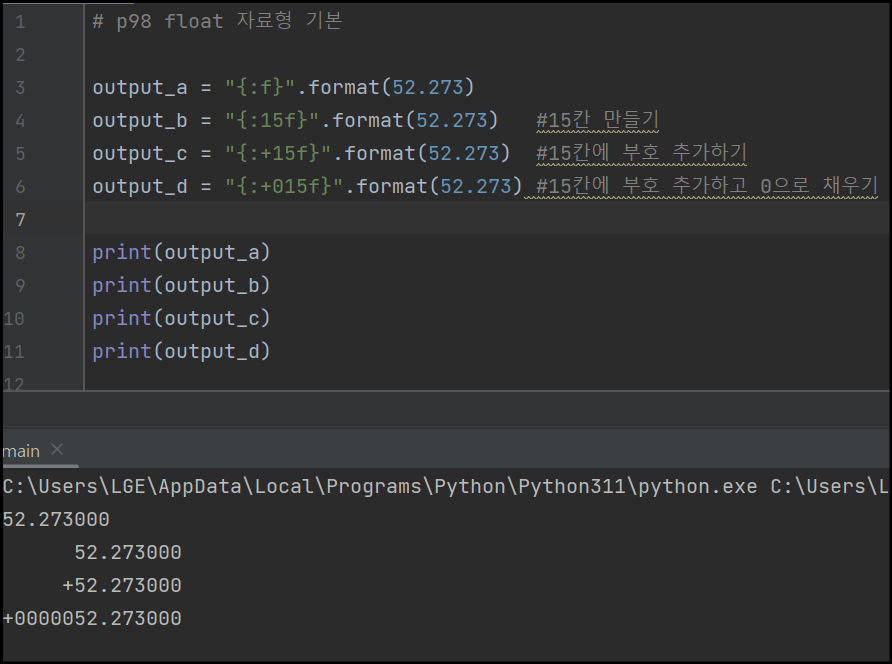Click print(output_d) line

pyautogui.click(x=181, y=351)
